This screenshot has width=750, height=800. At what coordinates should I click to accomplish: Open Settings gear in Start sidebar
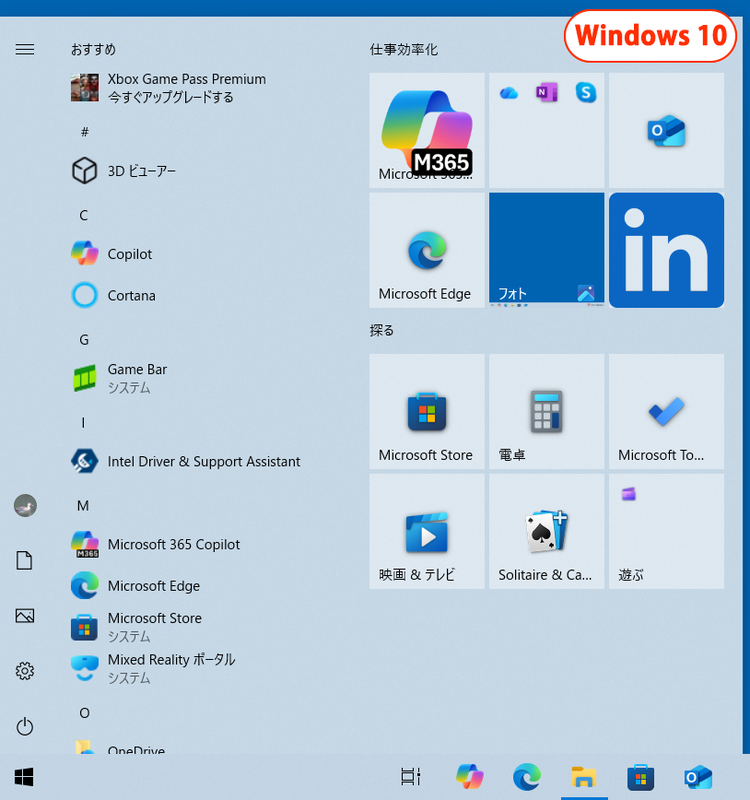(x=24, y=671)
